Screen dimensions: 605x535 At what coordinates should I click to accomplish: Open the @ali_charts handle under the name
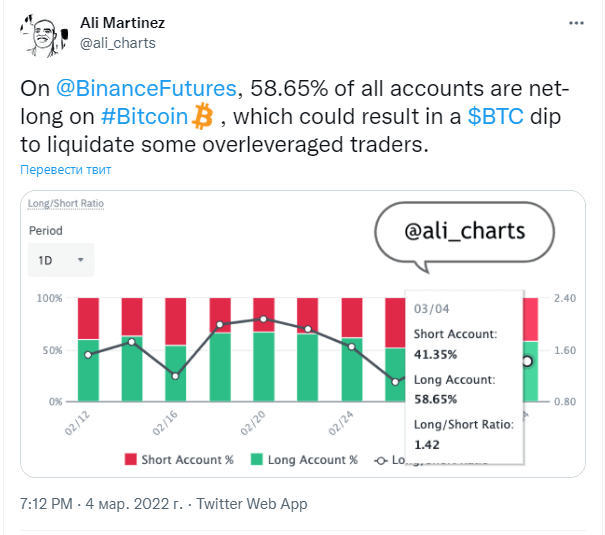coord(118,43)
